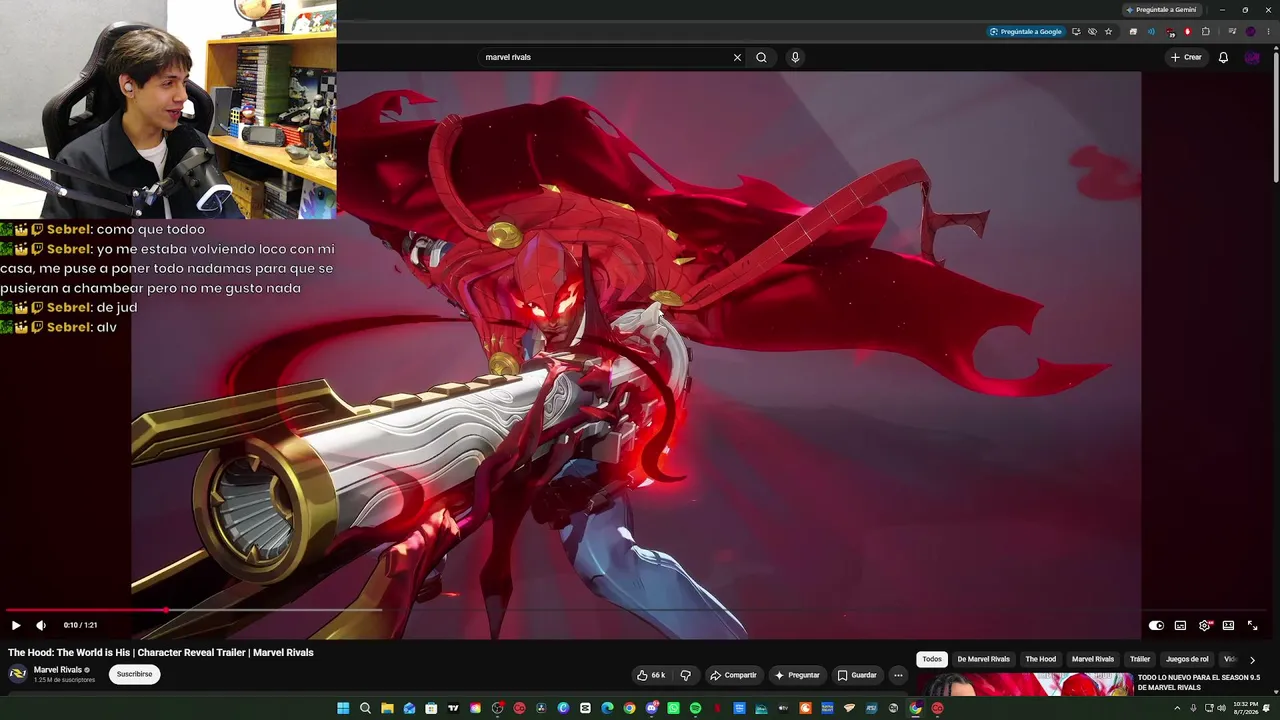Open 'TODO LO NUEVO PARA EL SEASON 9.5' video title
Screen dimensions: 1280x720
tap(1199, 682)
